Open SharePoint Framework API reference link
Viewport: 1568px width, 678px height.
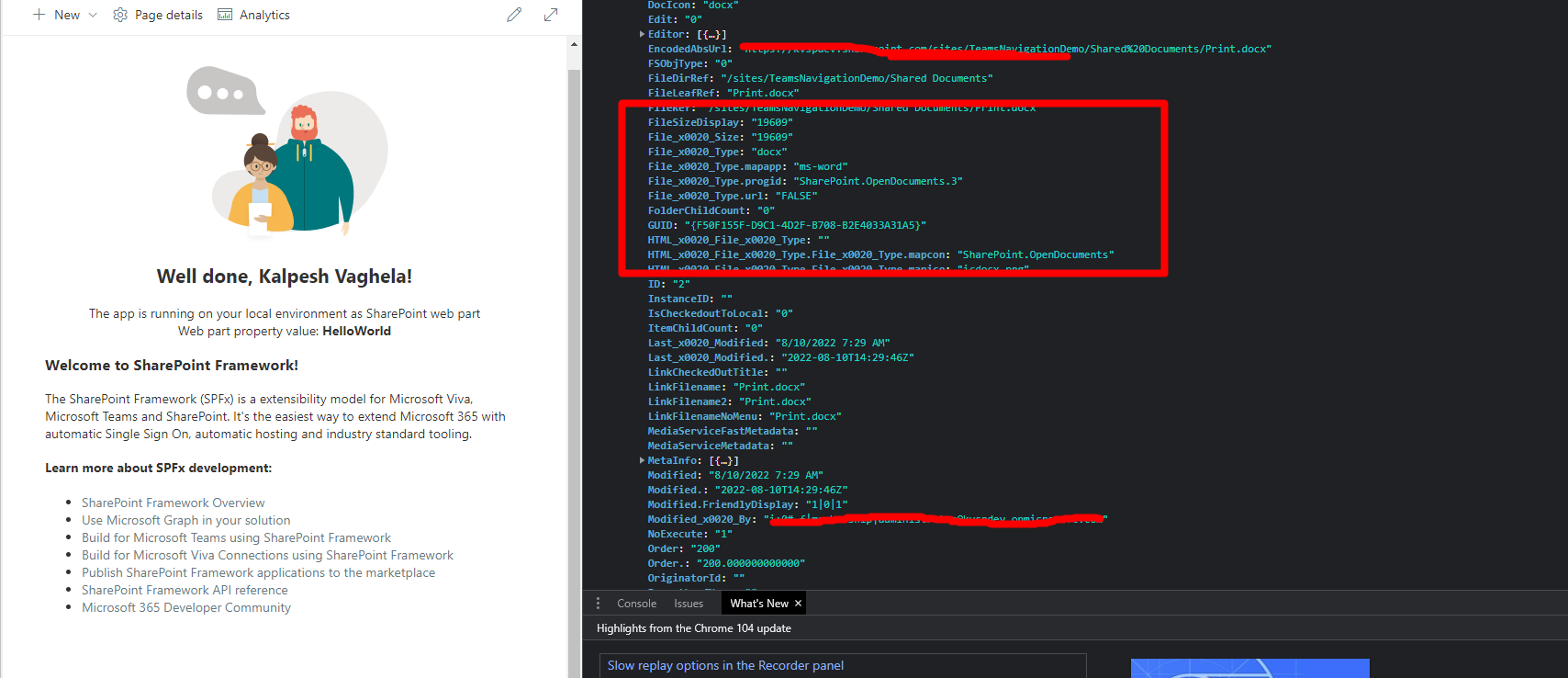(185, 590)
